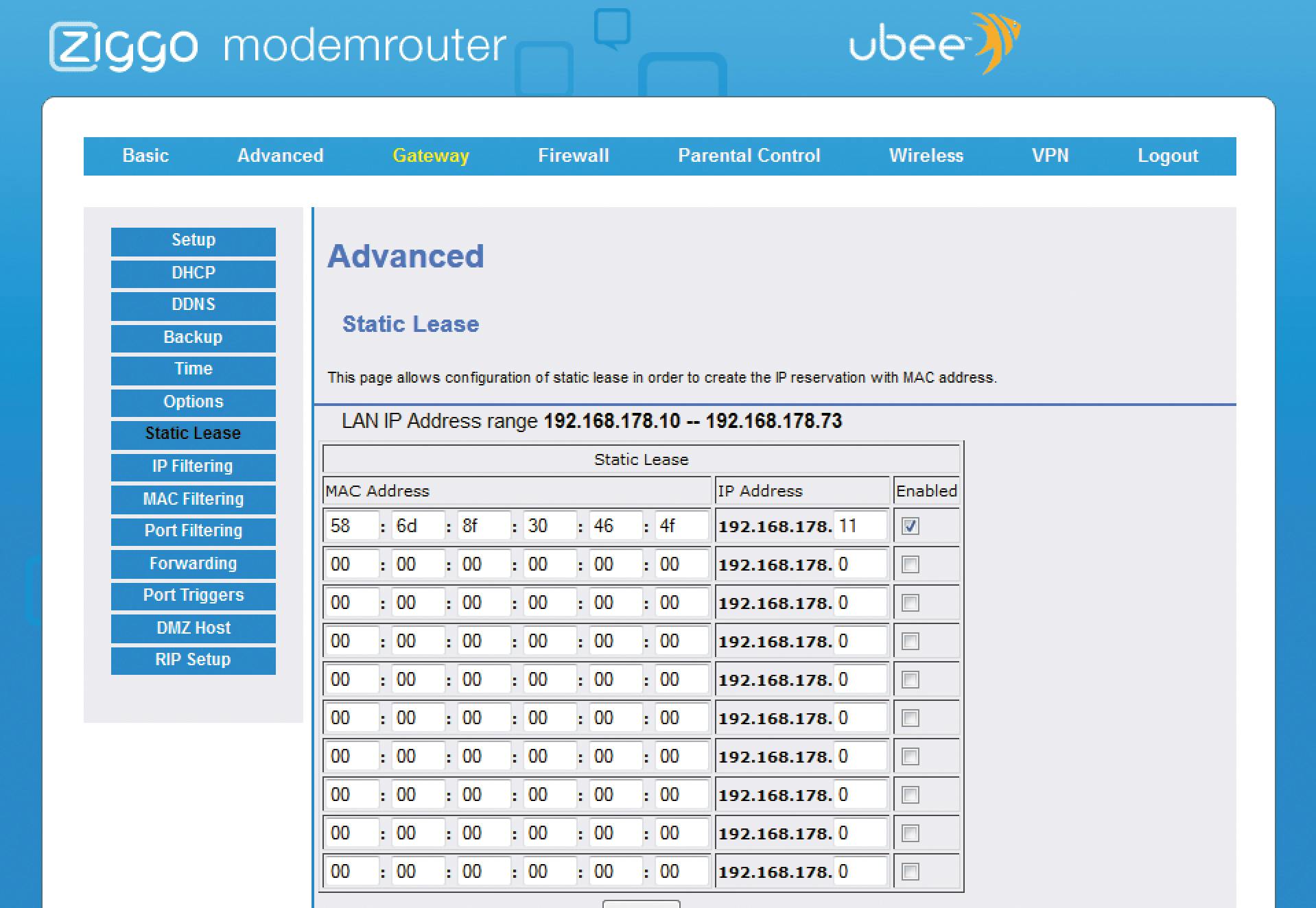Open the Backup page in sidebar
This screenshot has height=908, width=1316.
pos(193,337)
